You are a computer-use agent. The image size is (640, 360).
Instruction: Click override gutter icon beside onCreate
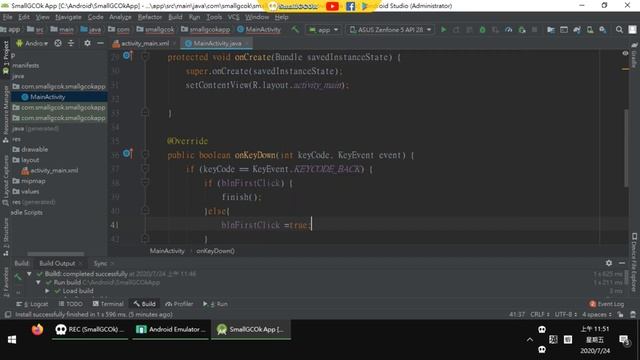(127, 56)
